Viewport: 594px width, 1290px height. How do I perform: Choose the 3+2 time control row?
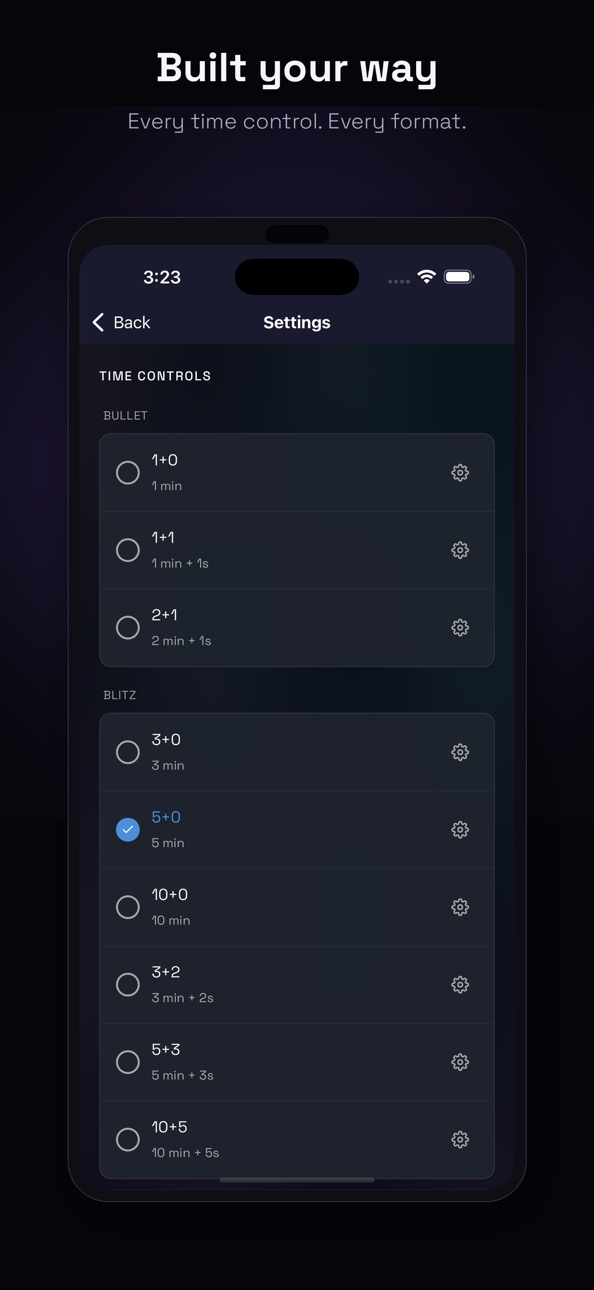tap(297, 985)
